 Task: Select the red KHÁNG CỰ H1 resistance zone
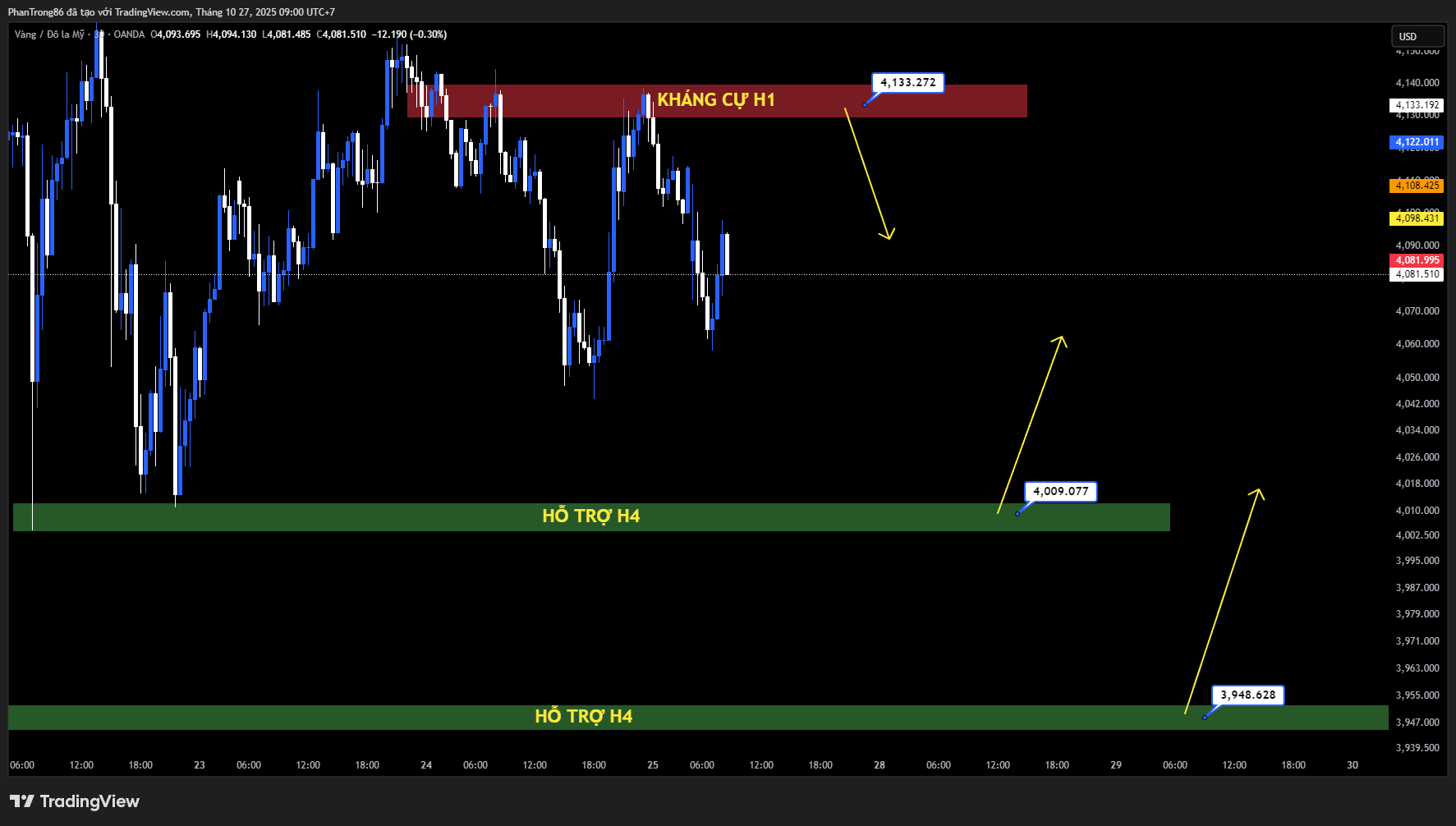[903, 102]
